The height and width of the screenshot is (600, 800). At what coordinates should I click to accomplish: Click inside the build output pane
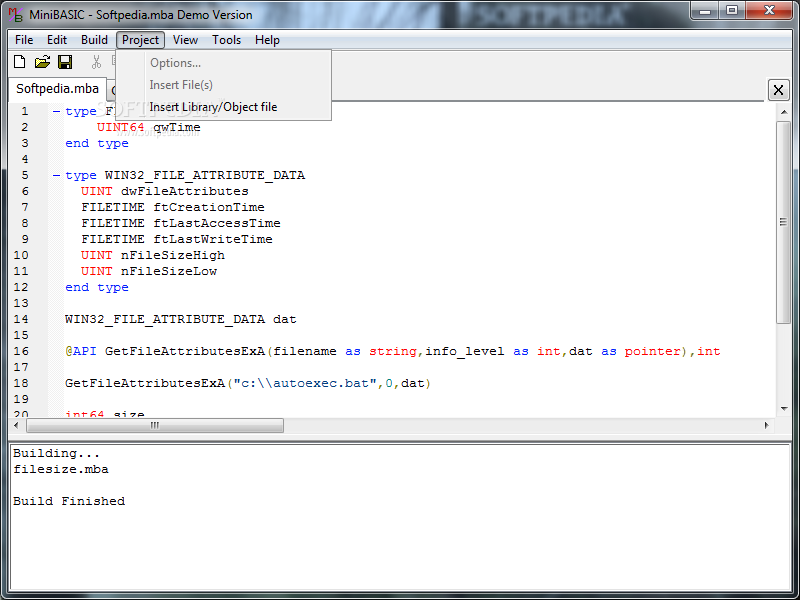(399, 517)
